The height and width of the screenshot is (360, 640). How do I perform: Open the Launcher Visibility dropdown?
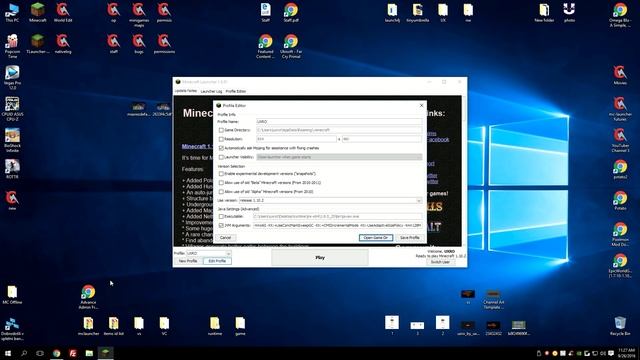(x=339, y=157)
